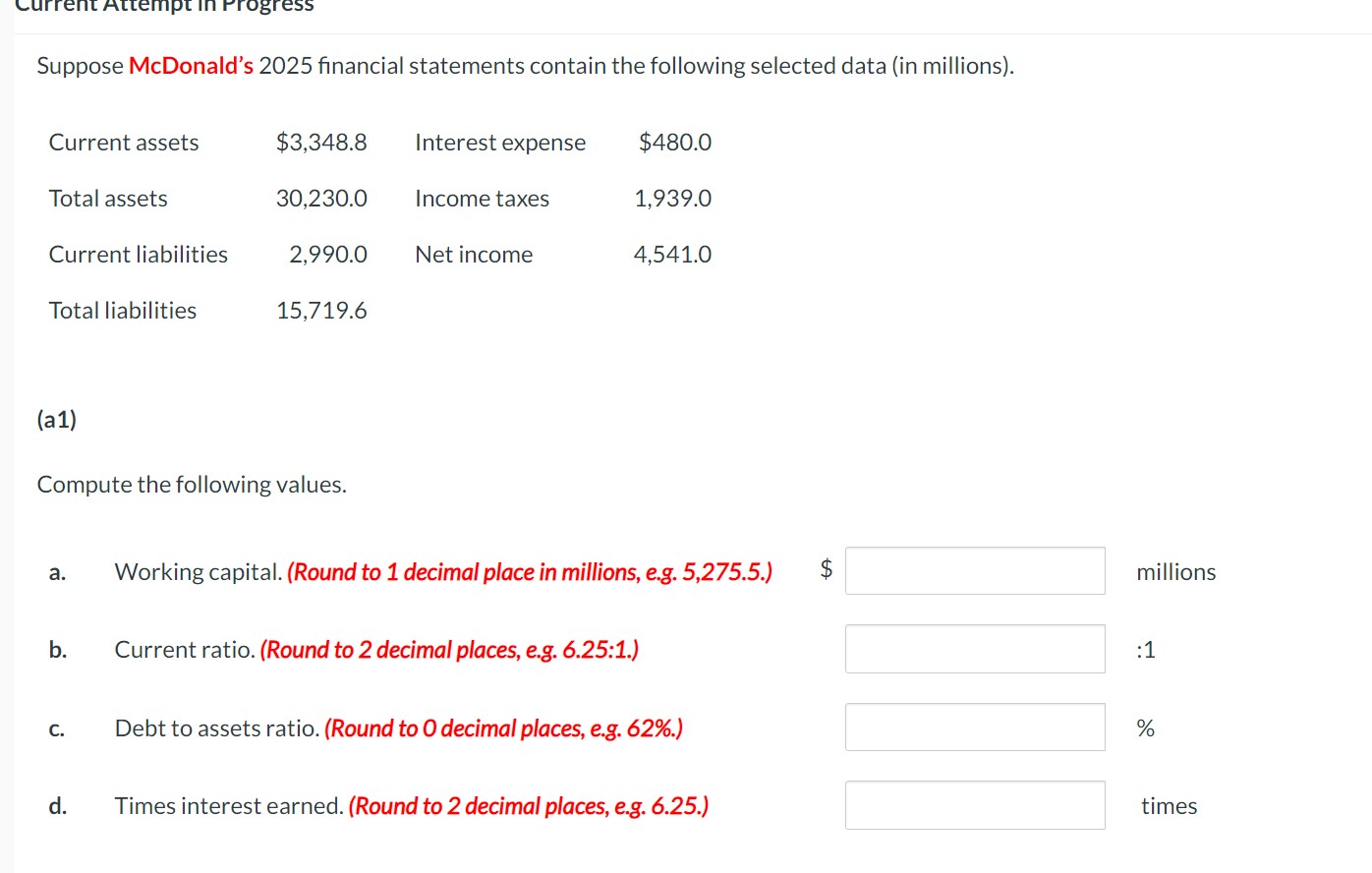Click the Current assets value $3,348.8
Screen dimensions: 1372x873
(x=321, y=143)
